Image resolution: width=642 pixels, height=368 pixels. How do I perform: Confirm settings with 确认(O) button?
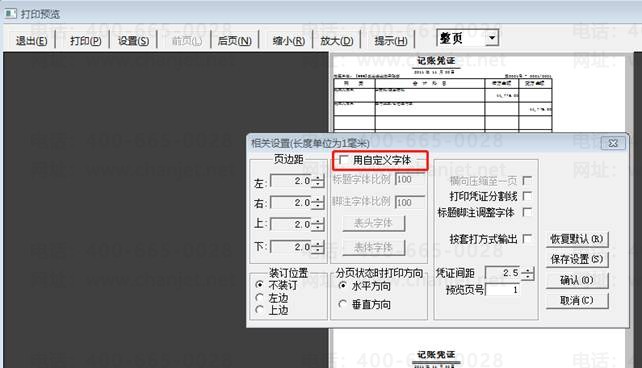[577, 280]
